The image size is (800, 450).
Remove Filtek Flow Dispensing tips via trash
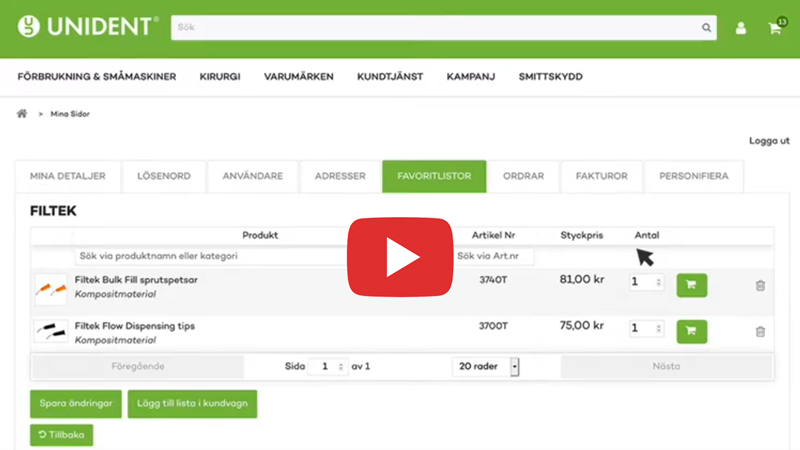tap(760, 331)
